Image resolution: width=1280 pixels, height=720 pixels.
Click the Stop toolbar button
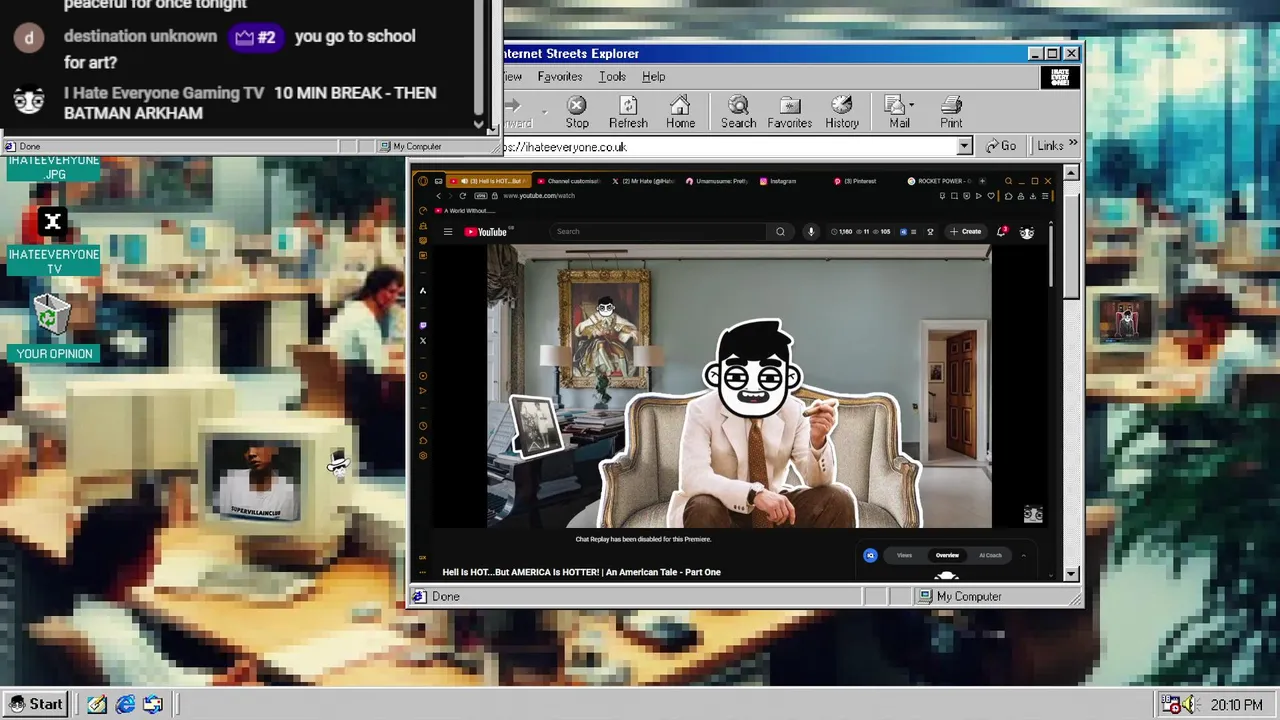577,113
